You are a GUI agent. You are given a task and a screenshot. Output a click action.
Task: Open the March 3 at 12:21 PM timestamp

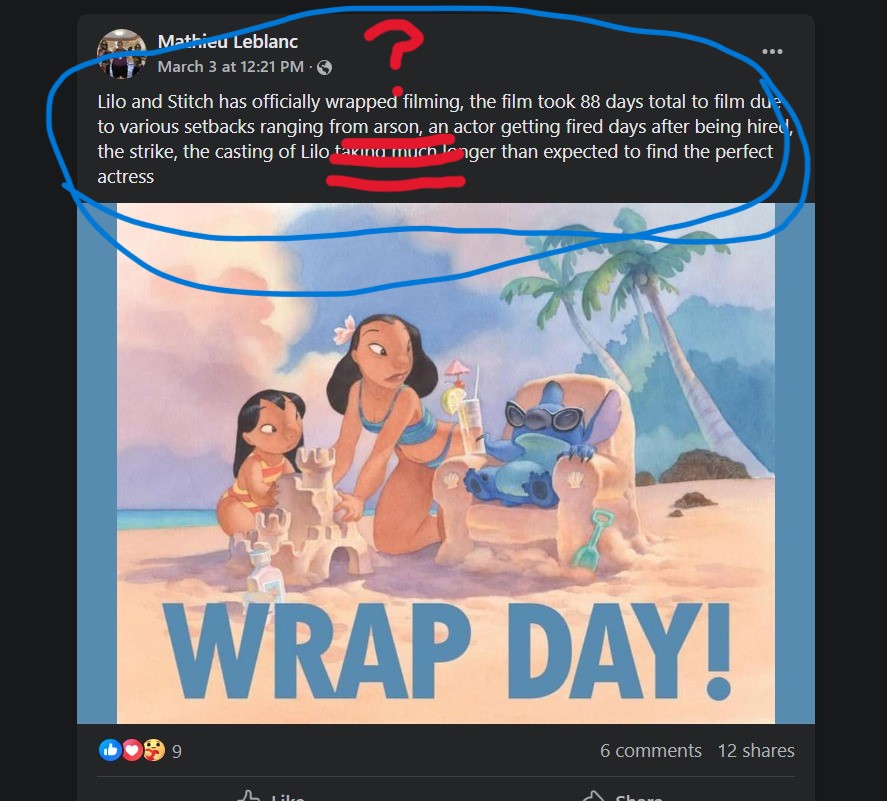pos(230,67)
